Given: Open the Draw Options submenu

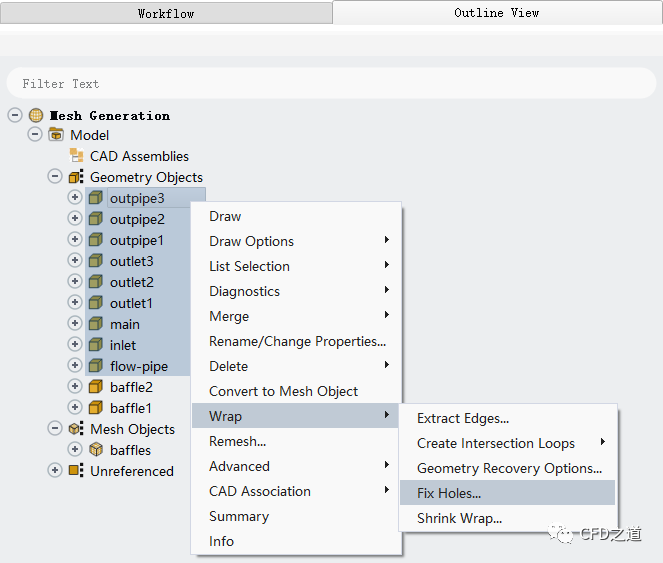Looking at the screenshot, I should click(251, 241).
